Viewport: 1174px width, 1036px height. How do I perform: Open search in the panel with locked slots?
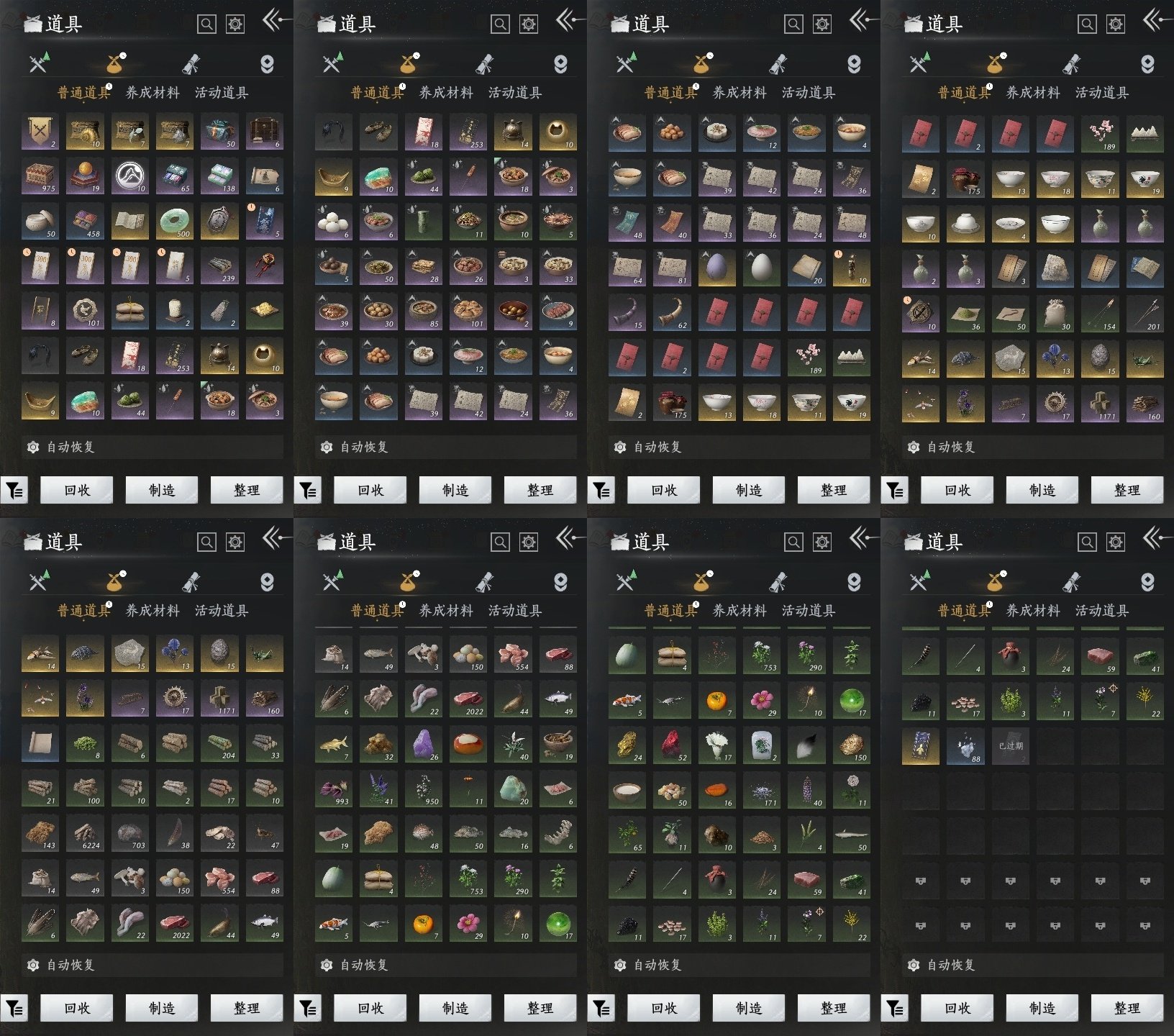pyautogui.click(x=1086, y=542)
